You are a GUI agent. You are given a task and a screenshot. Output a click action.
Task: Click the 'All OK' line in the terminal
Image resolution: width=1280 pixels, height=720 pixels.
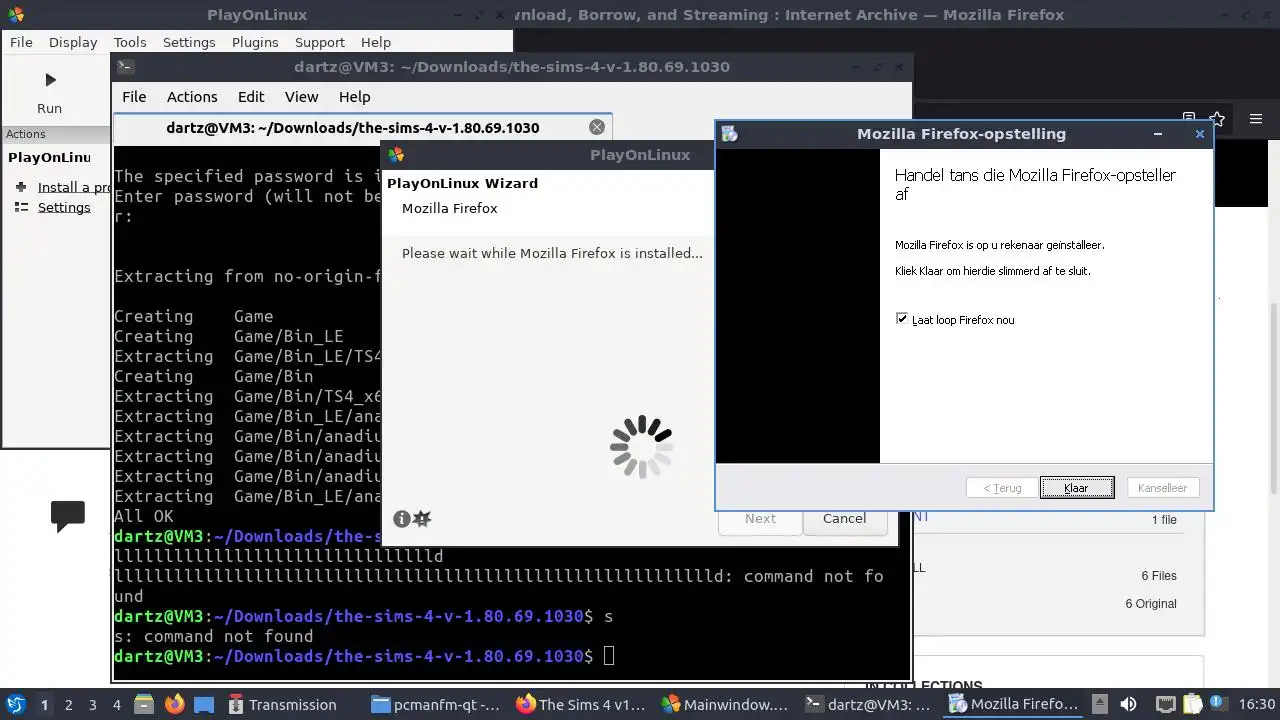coord(144,516)
